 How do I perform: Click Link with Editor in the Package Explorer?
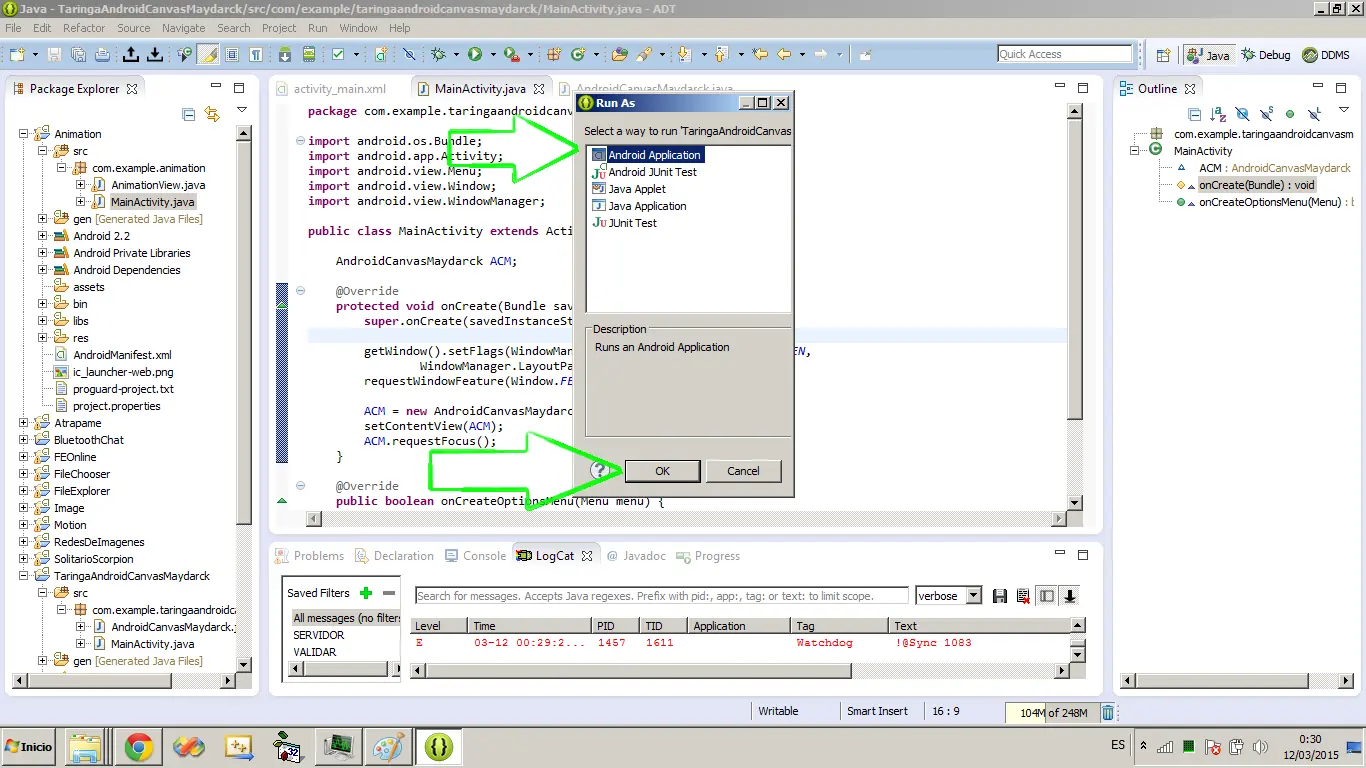(x=211, y=114)
